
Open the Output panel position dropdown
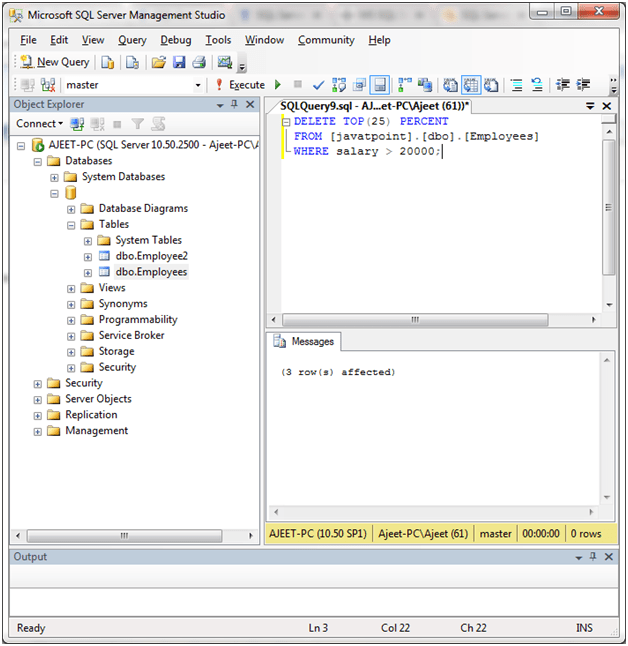pyautogui.click(x=579, y=557)
